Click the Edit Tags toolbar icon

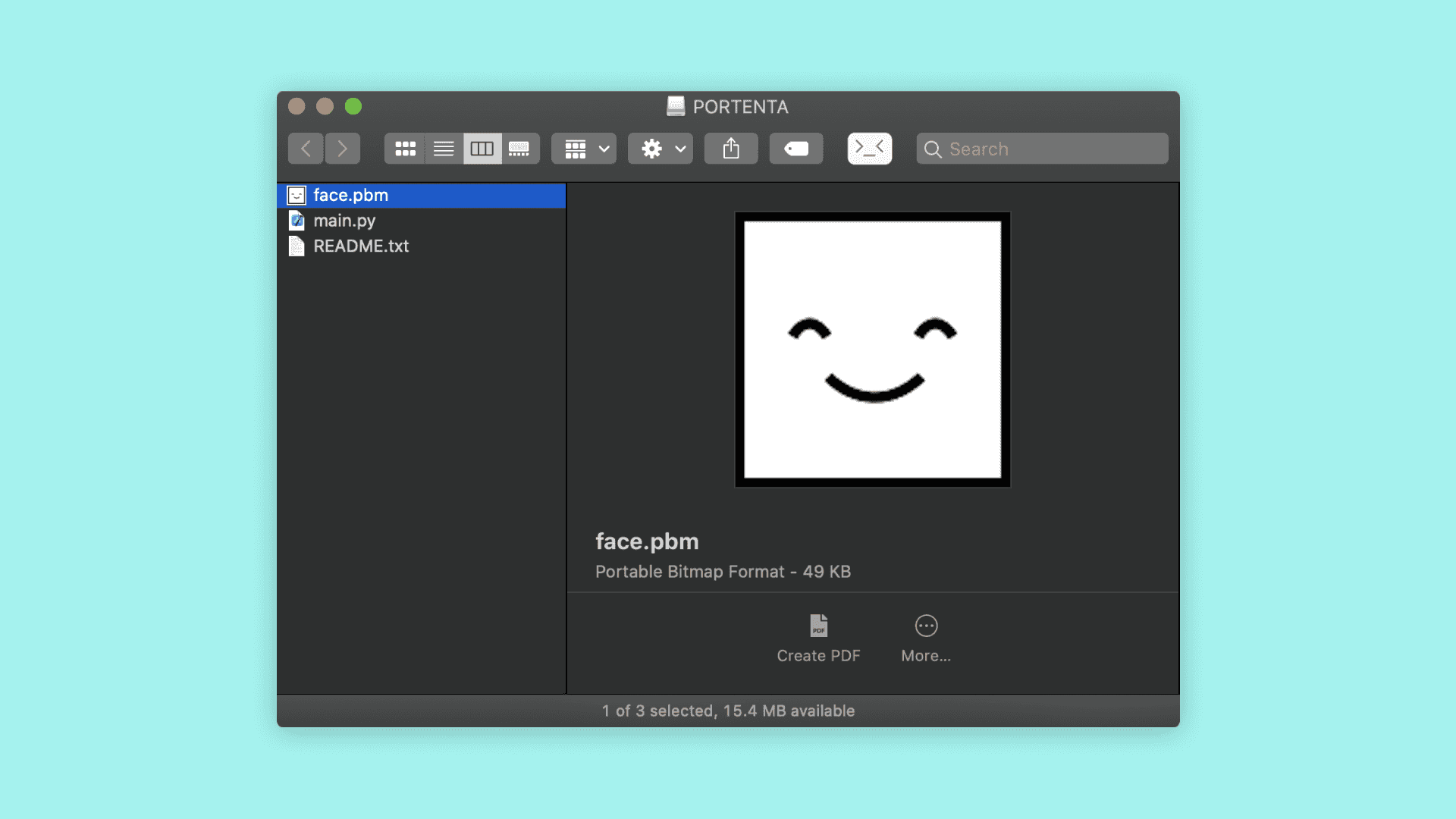pyautogui.click(x=796, y=149)
